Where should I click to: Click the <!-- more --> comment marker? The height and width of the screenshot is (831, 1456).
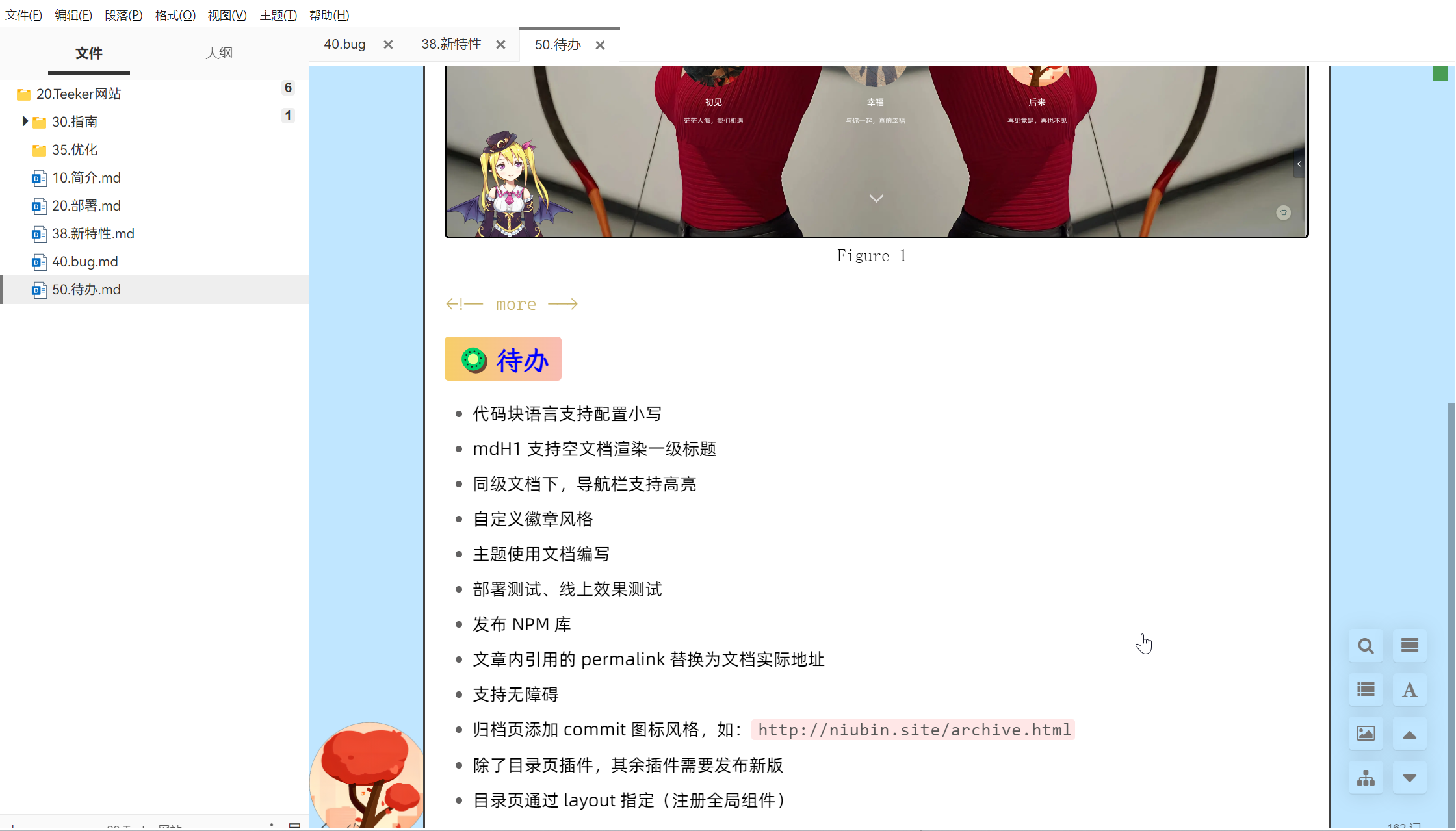click(512, 304)
